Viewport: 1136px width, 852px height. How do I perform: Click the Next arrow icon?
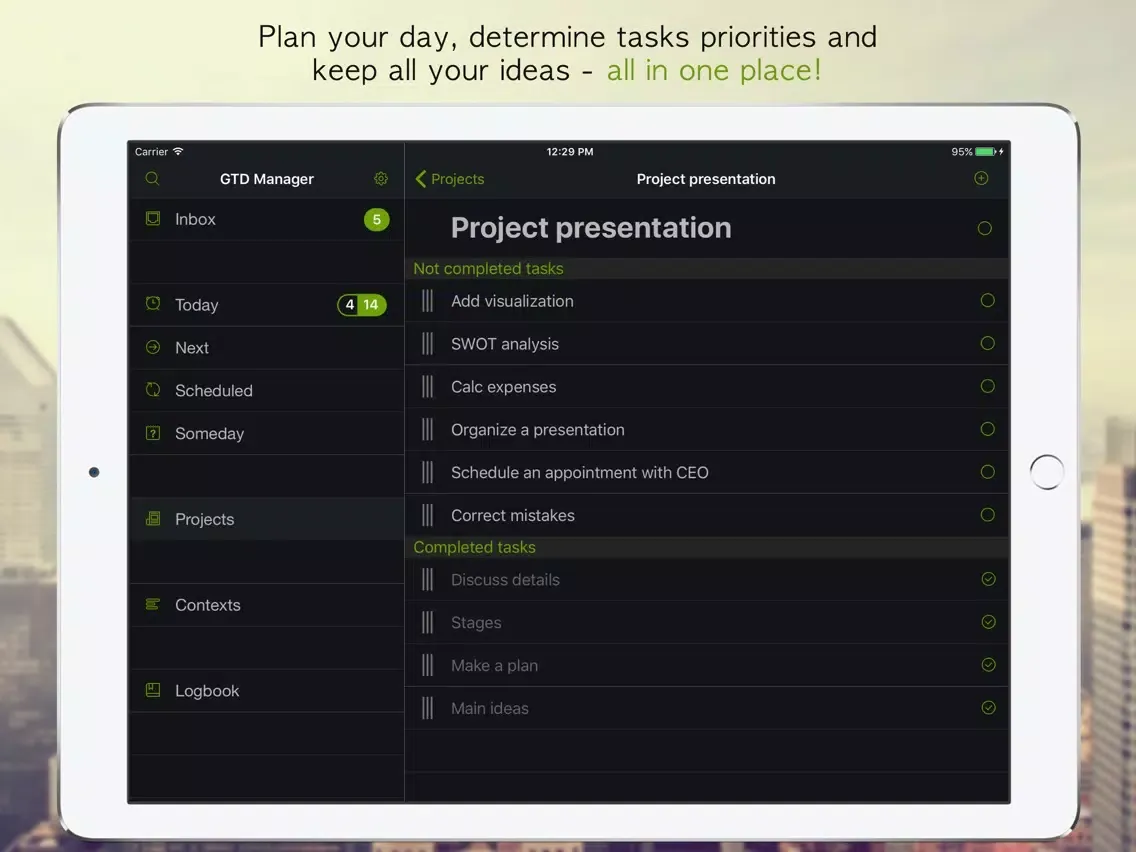pyautogui.click(x=153, y=347)
